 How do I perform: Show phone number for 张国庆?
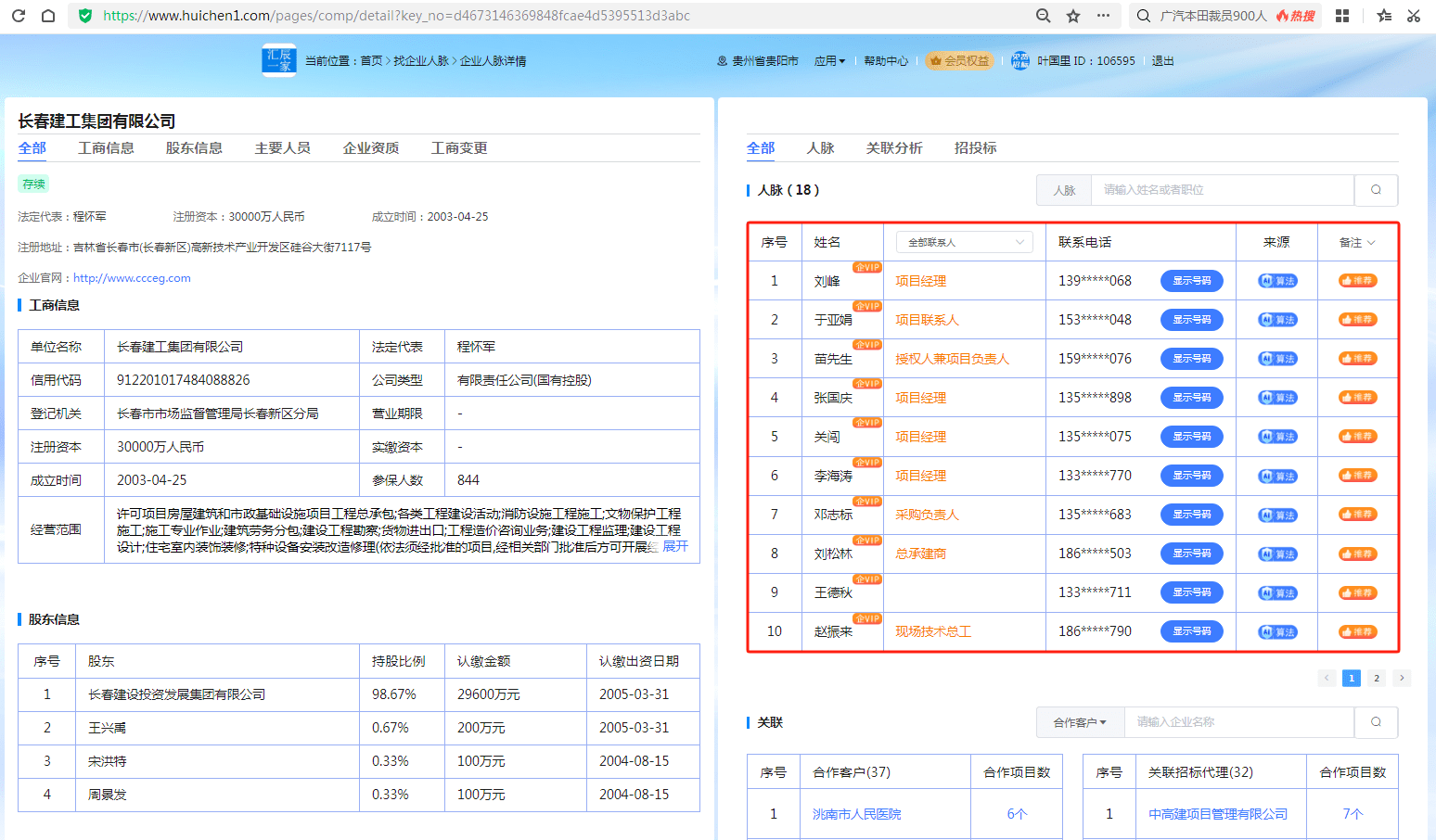[1192, 398]
